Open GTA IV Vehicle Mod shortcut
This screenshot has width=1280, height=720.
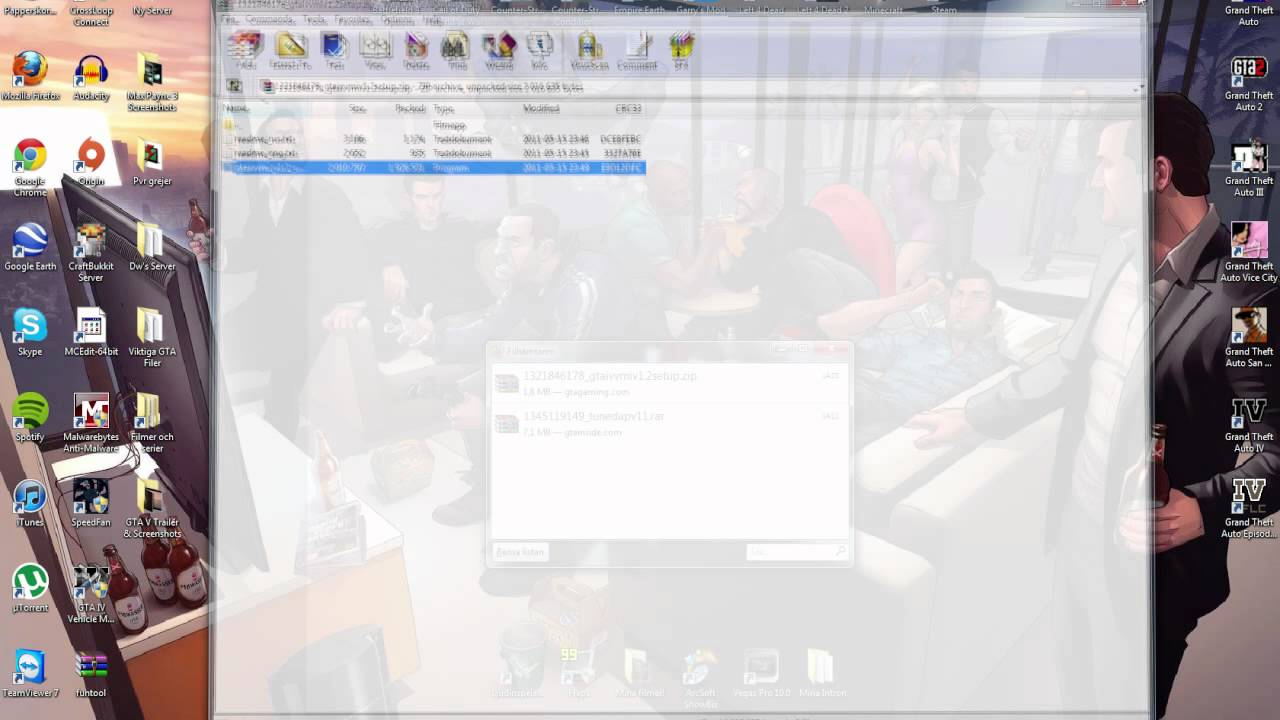tap(91, 593)
